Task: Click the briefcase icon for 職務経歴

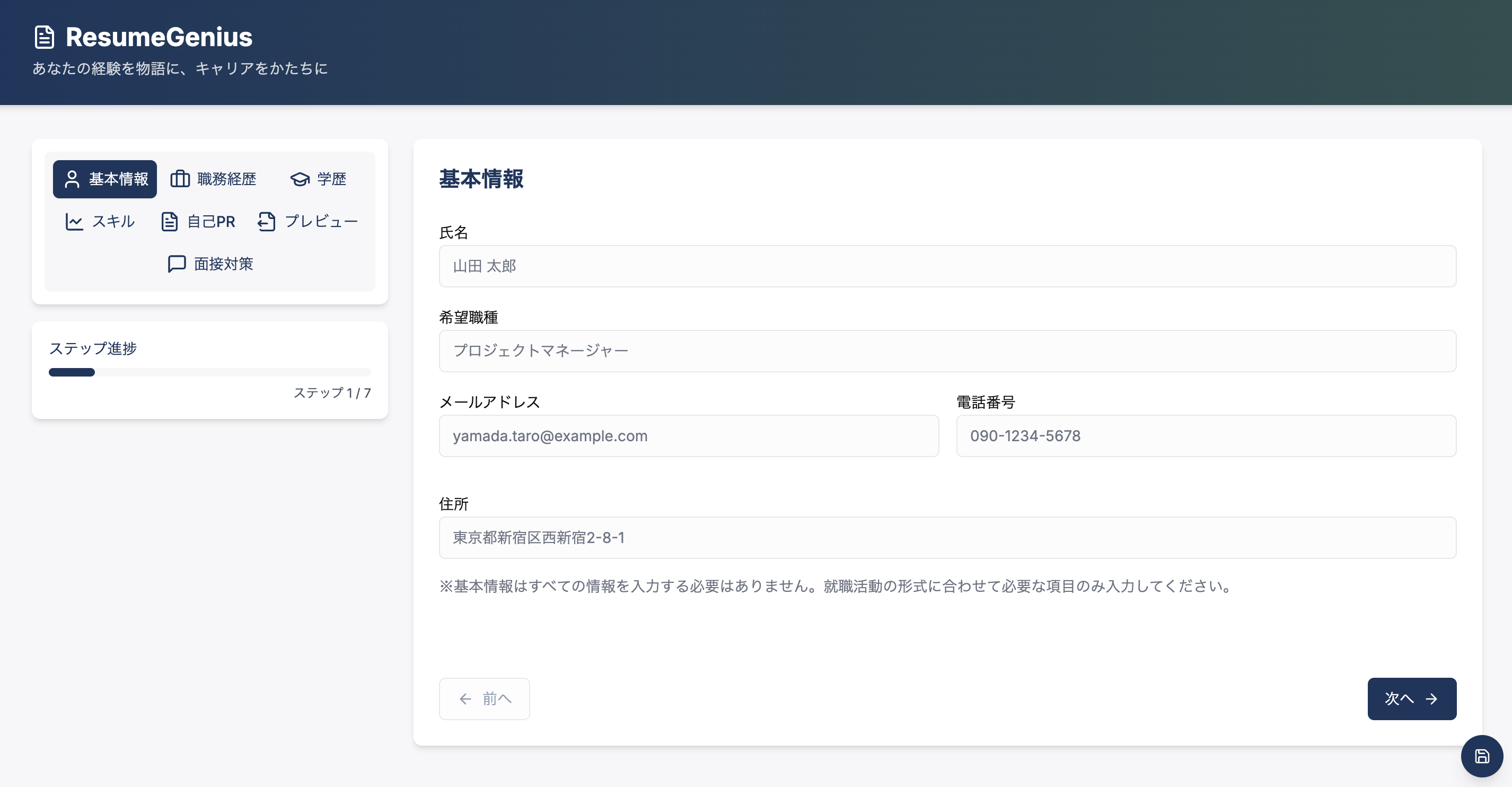Action: (180, 179)
